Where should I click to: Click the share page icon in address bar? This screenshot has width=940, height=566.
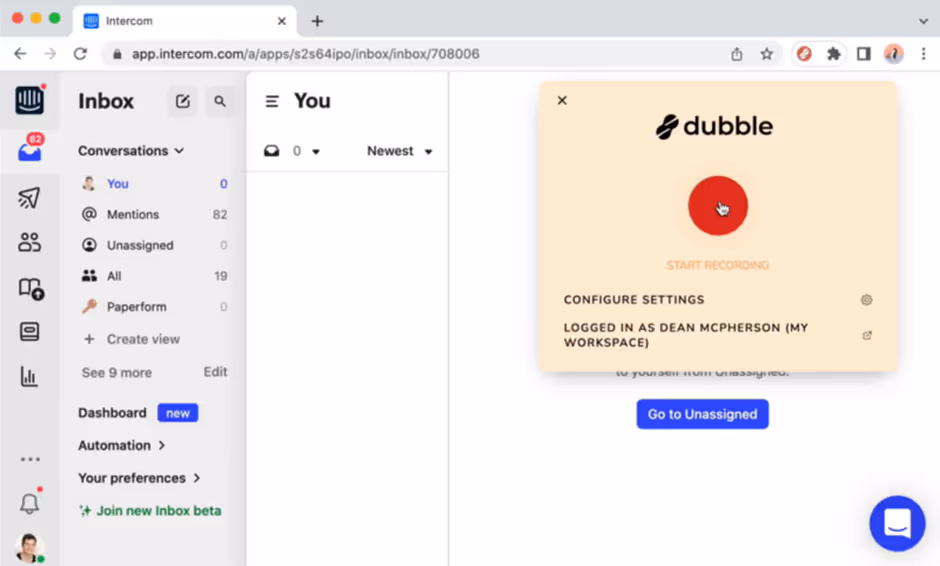click(x=737, y=54)
